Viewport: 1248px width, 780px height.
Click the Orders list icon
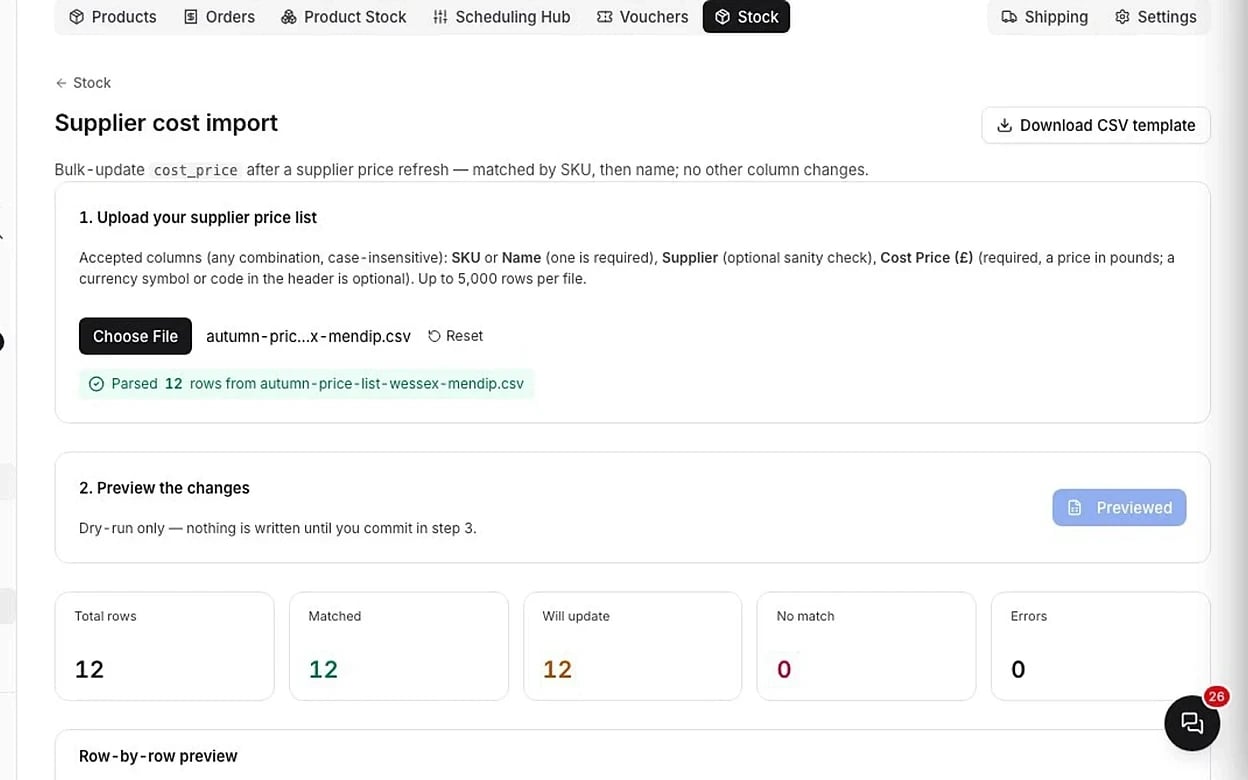[x=191, y=17]
